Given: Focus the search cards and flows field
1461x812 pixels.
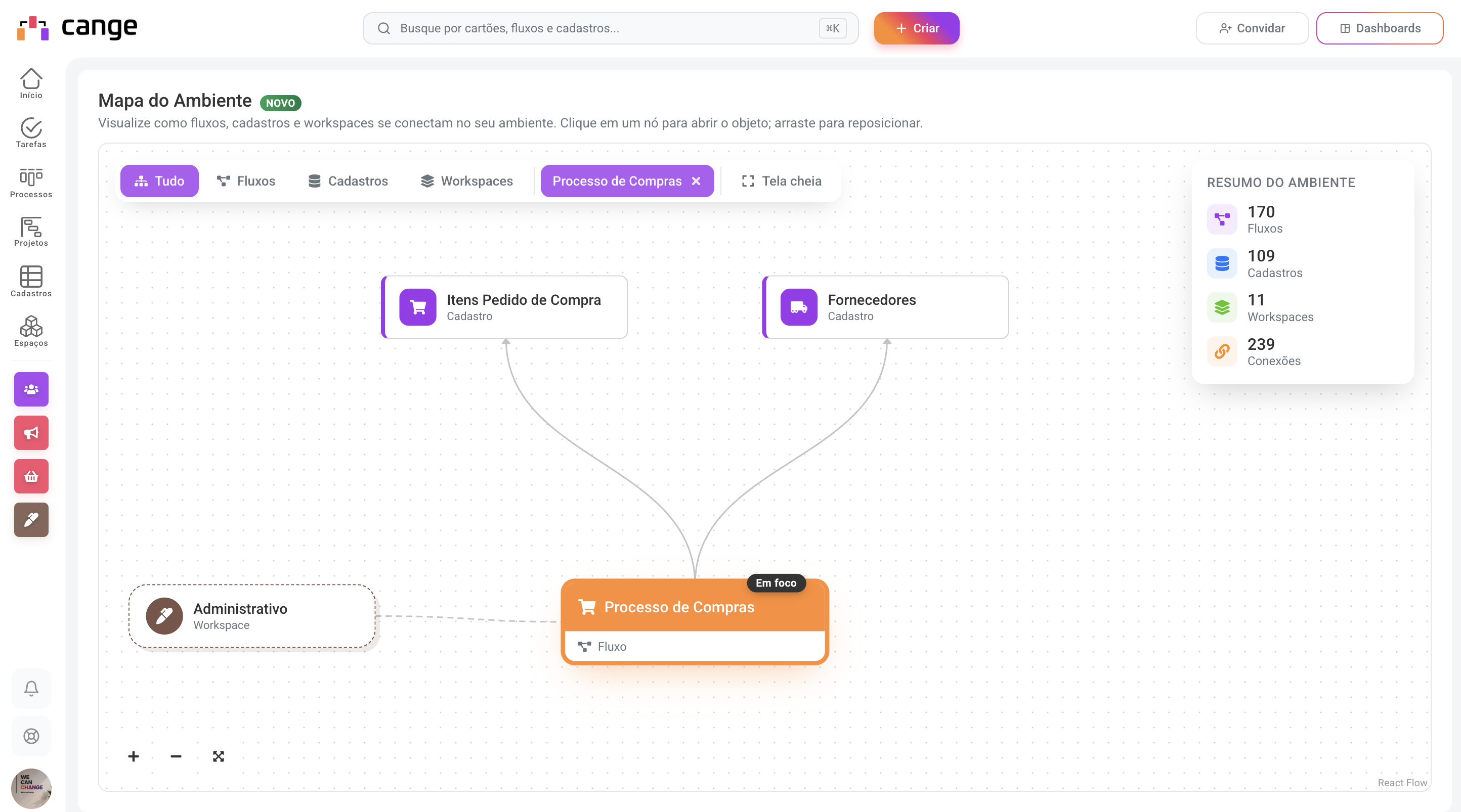Looking at the screenshot, I should click(x=610, y=28).
